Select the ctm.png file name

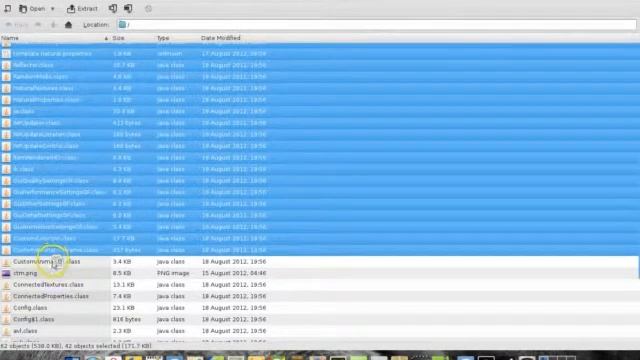(25, 273)
